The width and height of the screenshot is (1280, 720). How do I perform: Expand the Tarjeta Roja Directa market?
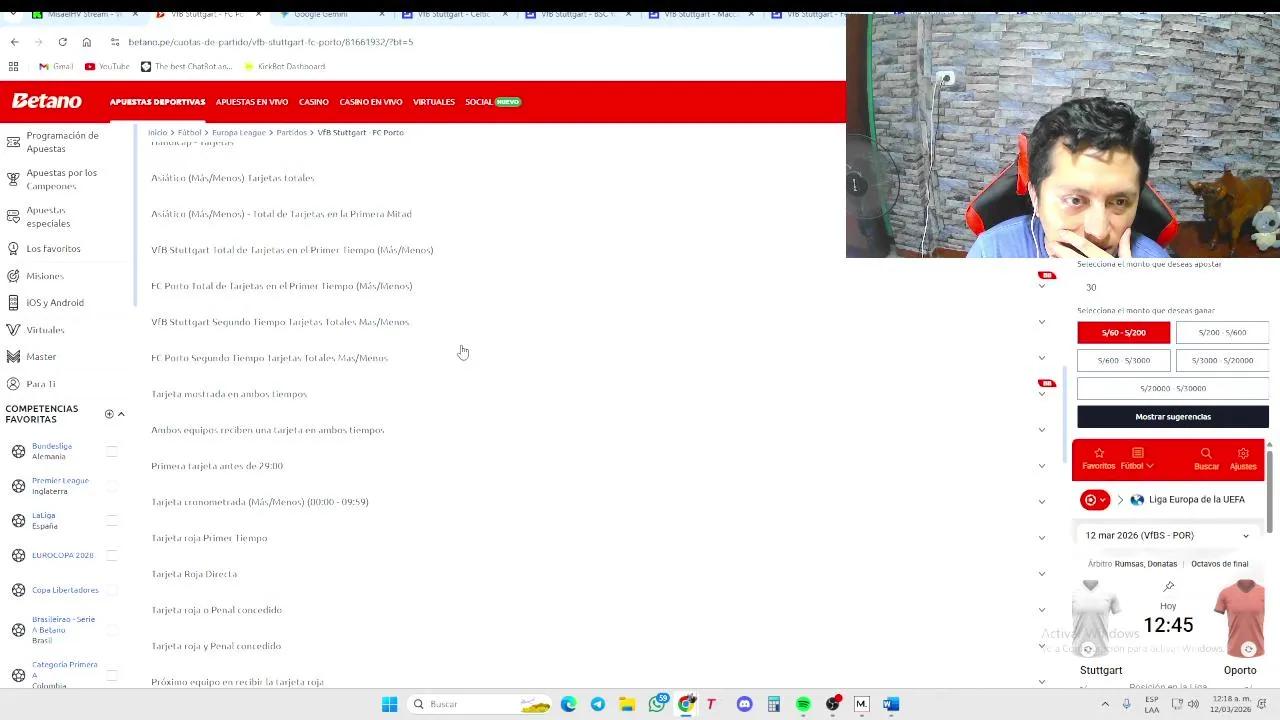coord(1041,573)
